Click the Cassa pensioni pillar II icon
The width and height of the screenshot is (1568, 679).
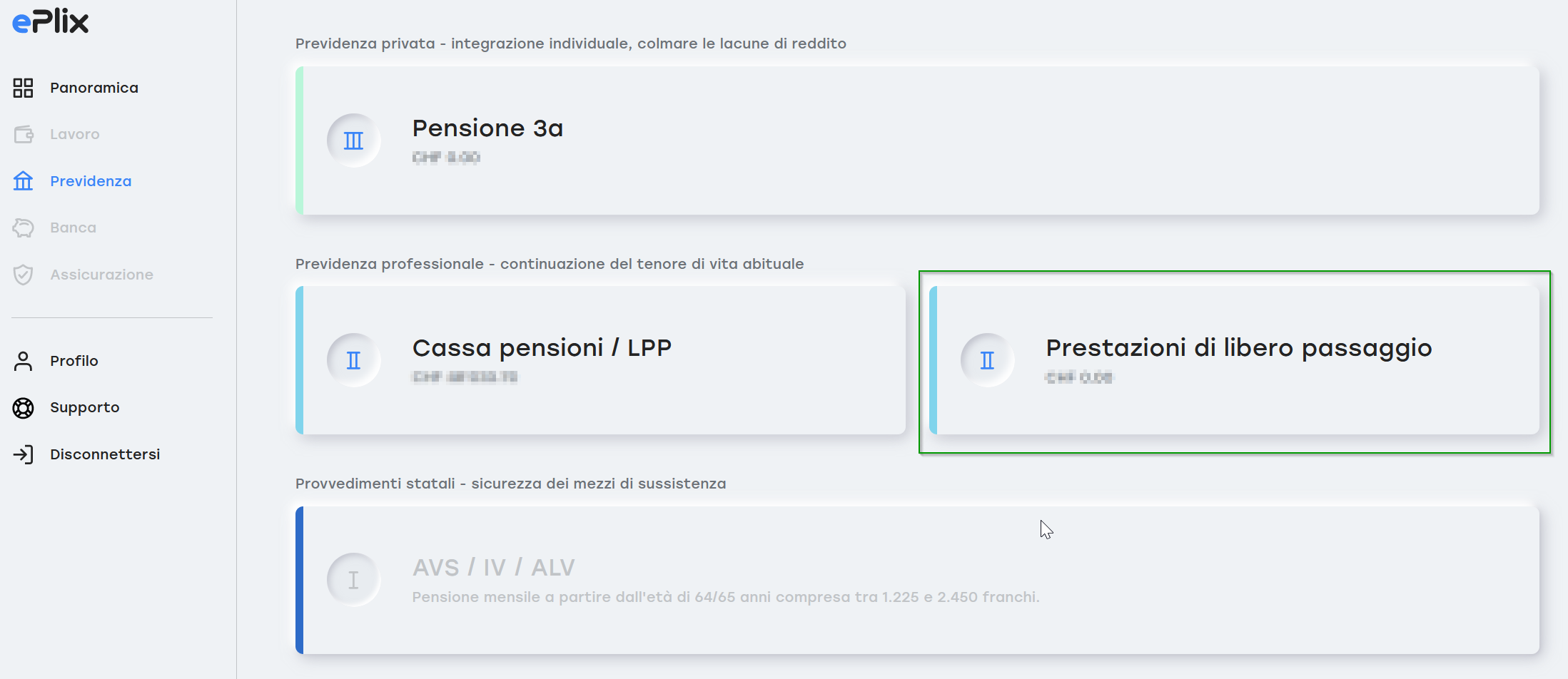353,360
